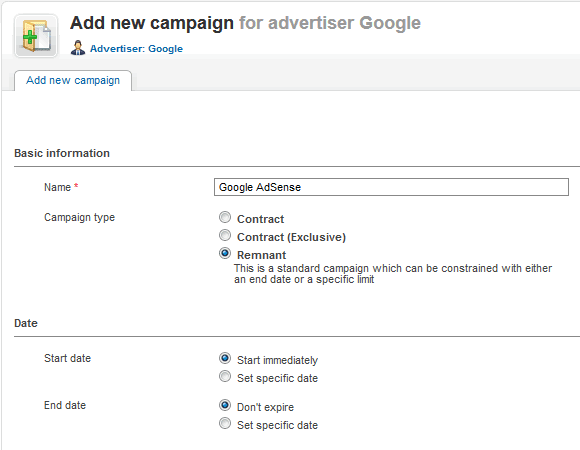580x450 pixels.
Task: Choose Start immediately for start date
Action: (225, 358)
